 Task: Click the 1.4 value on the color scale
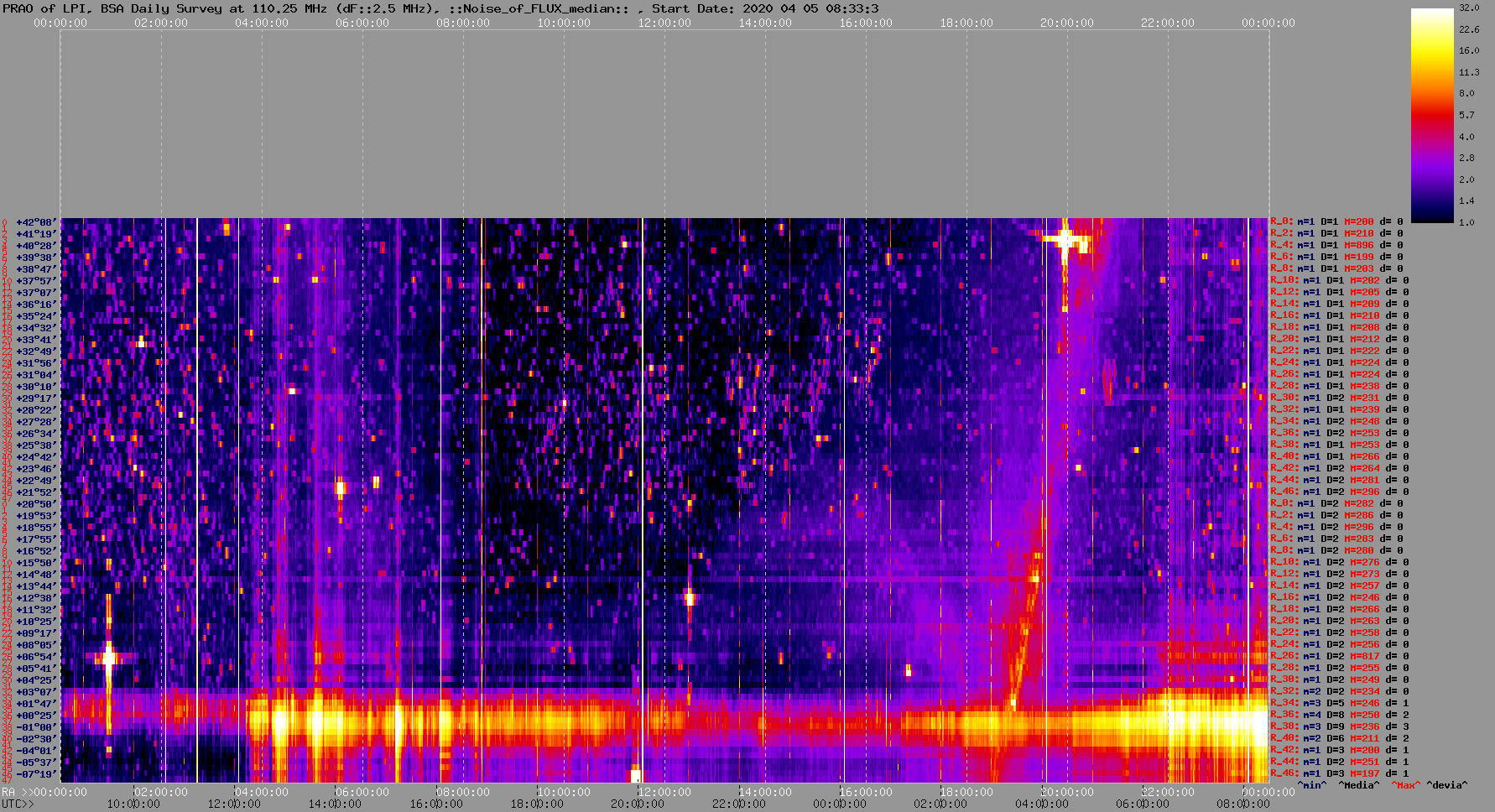[1466, 201]
